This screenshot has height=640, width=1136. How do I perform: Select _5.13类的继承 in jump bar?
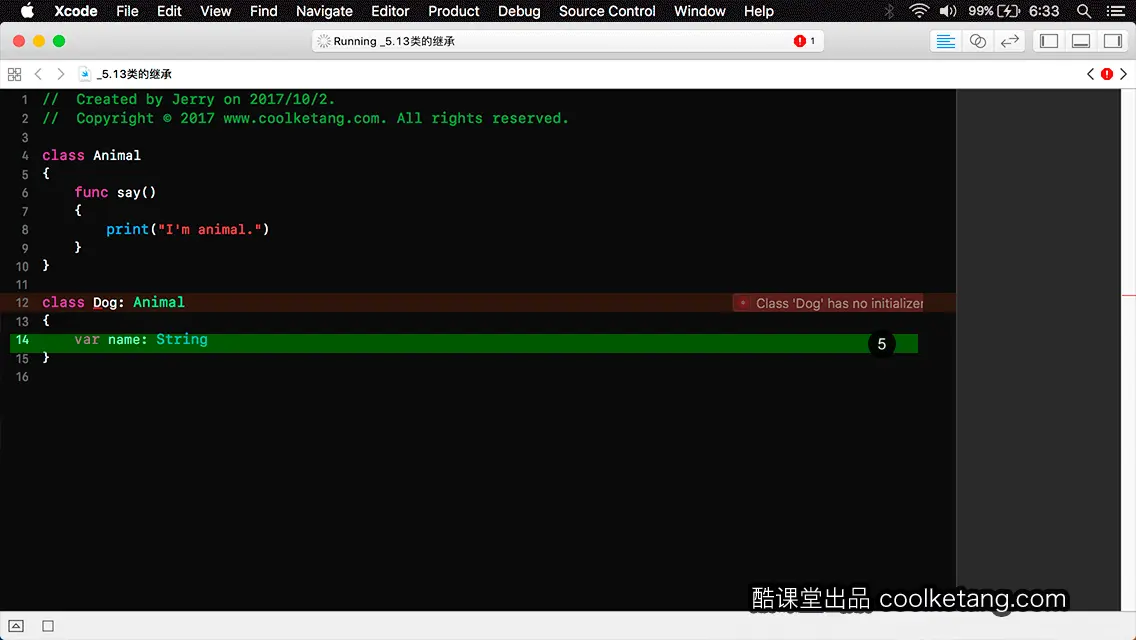pyautogui.click(x=134, y=74)
